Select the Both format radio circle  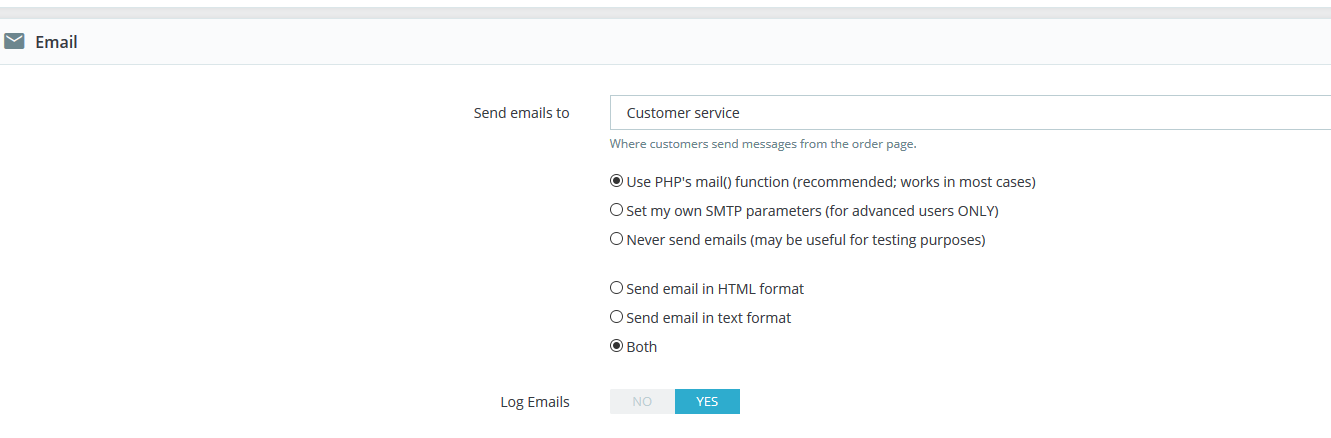point(617,347)
